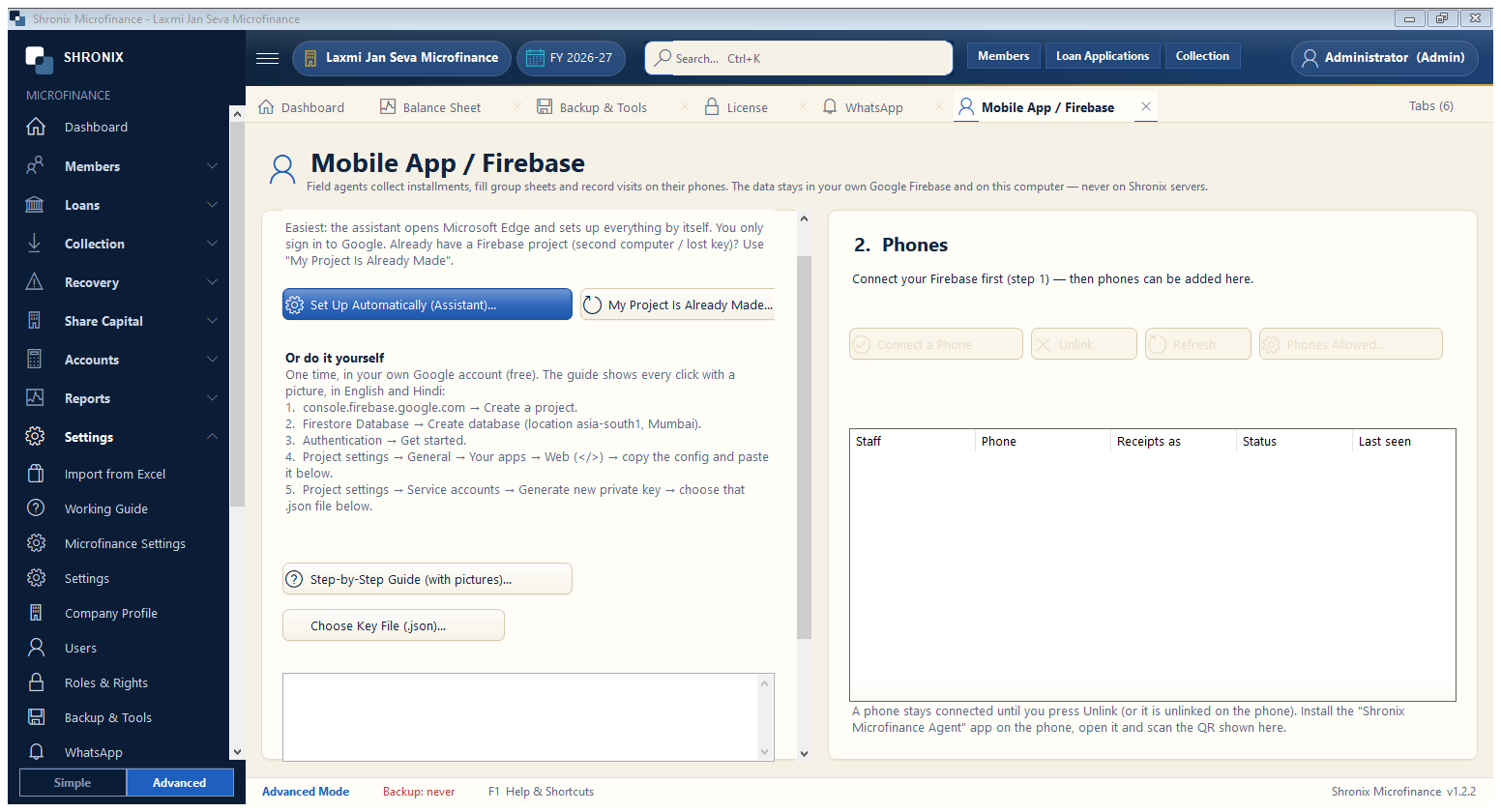Click My Project Is Already Made button
The width and height of the screenshot is (1501, 812).
pyautogui.click(x=678, y=304)
